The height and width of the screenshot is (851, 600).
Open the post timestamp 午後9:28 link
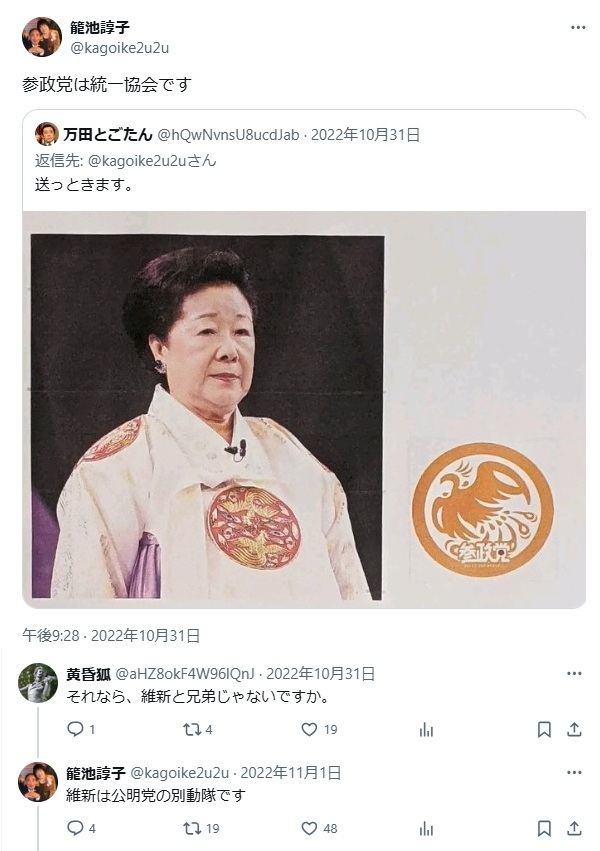pyautogui.click(x=111, y=636)
